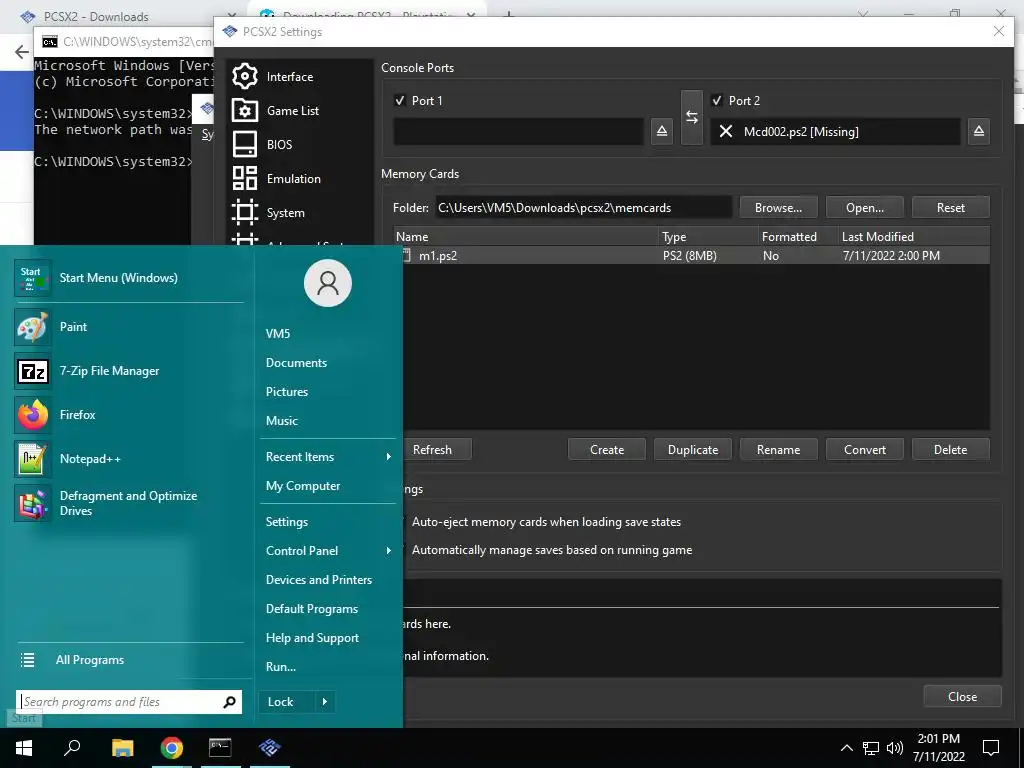Expand Lock options arrow
The width and height of the screenshot is (1024, 768).
[325, 702]
